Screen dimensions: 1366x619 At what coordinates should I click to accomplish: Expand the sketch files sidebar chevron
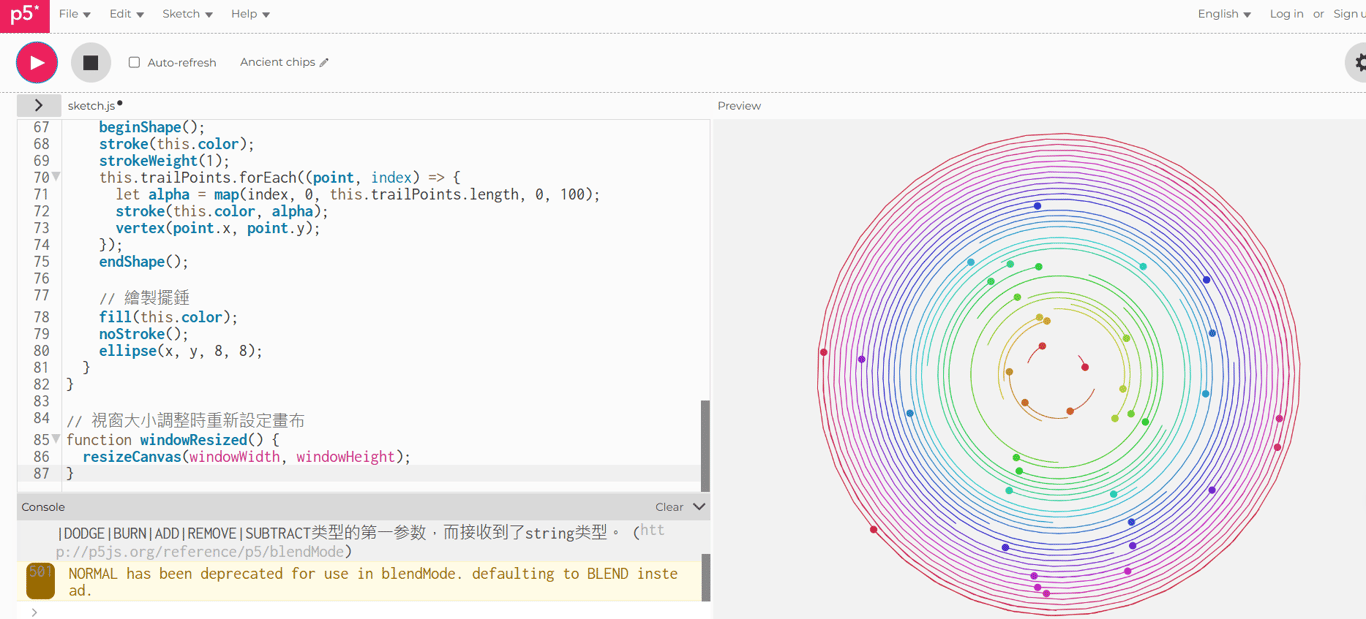pos(39,105)
